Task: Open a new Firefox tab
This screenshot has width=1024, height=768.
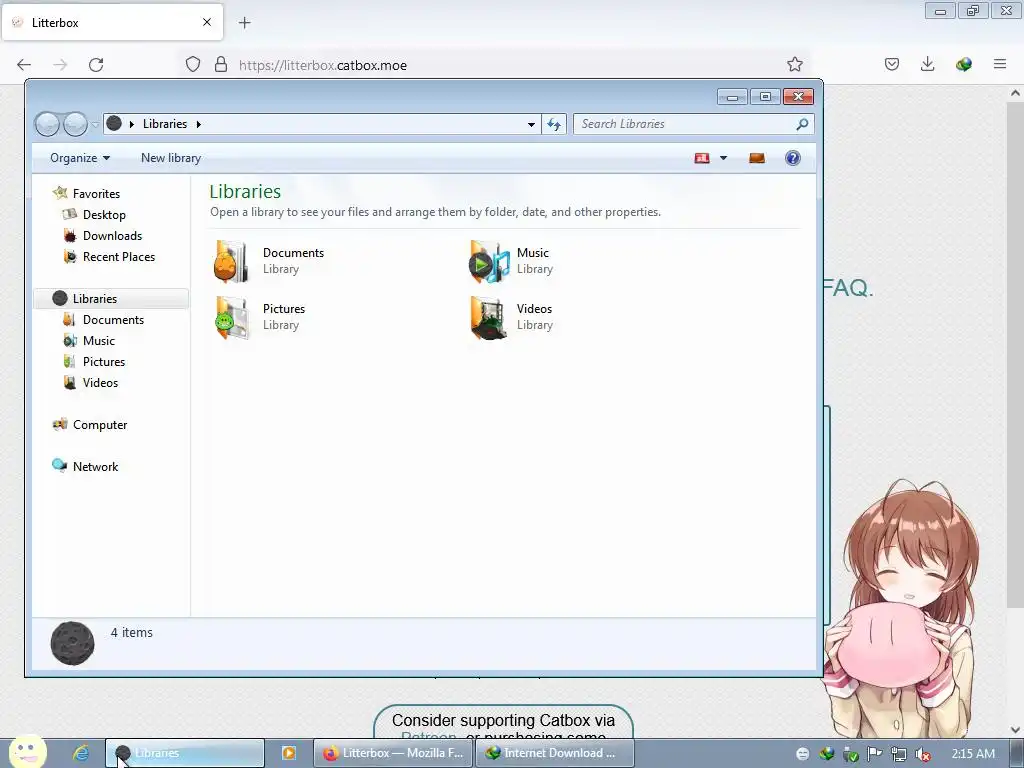Action: (245, 23)
